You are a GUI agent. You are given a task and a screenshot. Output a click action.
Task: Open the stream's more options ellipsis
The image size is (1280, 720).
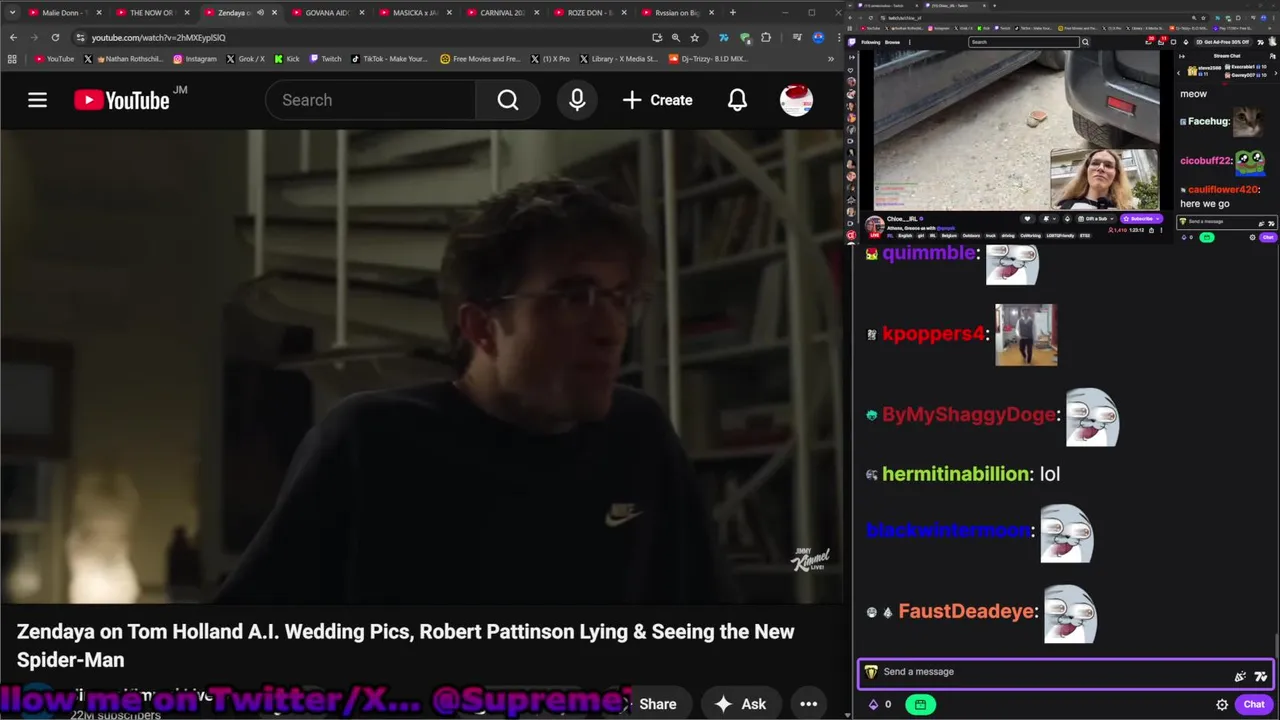click(1161, 230)
